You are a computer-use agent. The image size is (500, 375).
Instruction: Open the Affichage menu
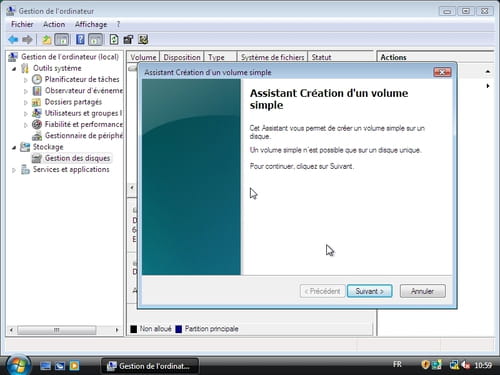coord(91,24)
